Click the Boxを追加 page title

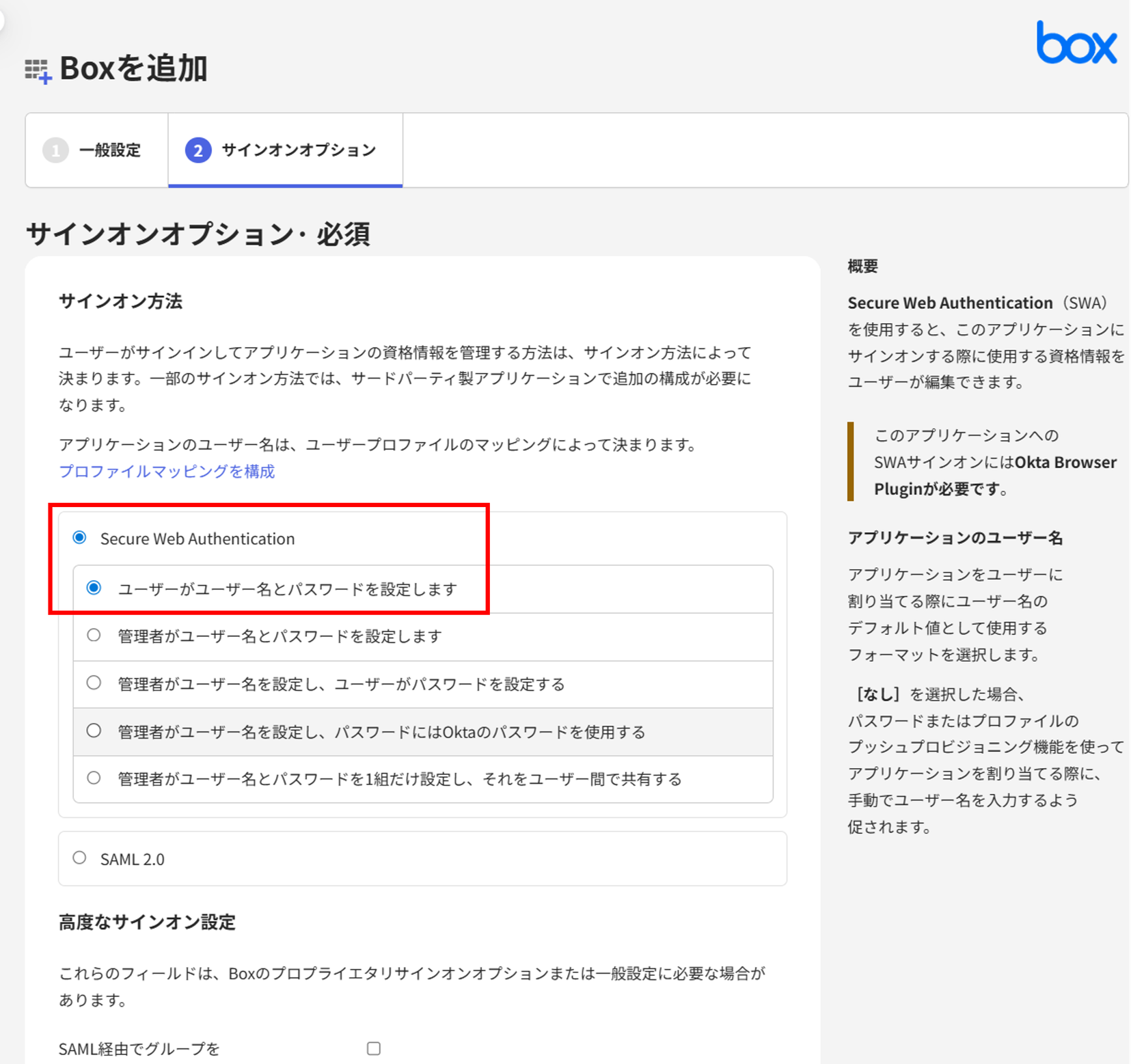point(133,68)
